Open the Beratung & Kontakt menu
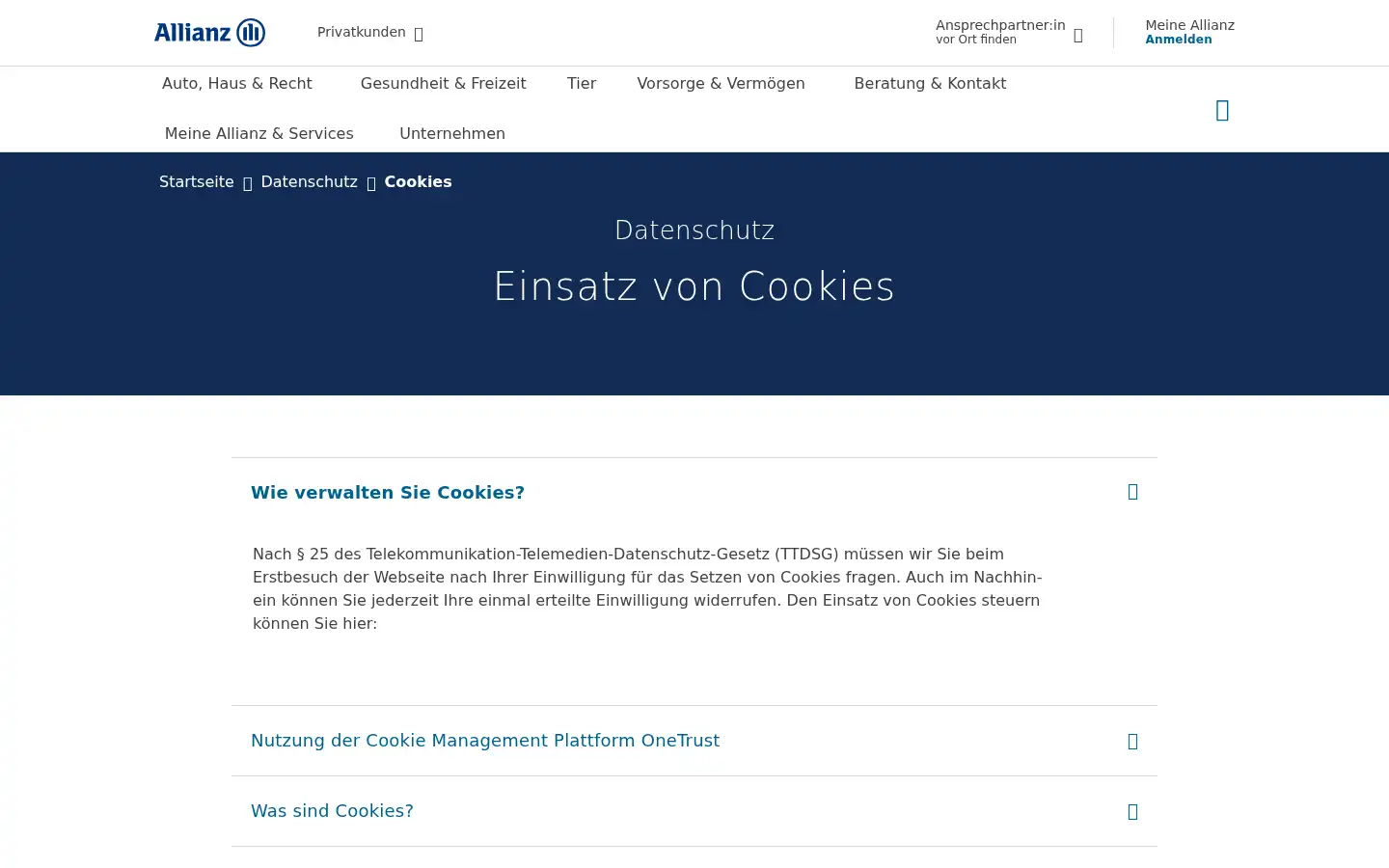This screenshot has width=1389, height=868. [x=930, y=84]
